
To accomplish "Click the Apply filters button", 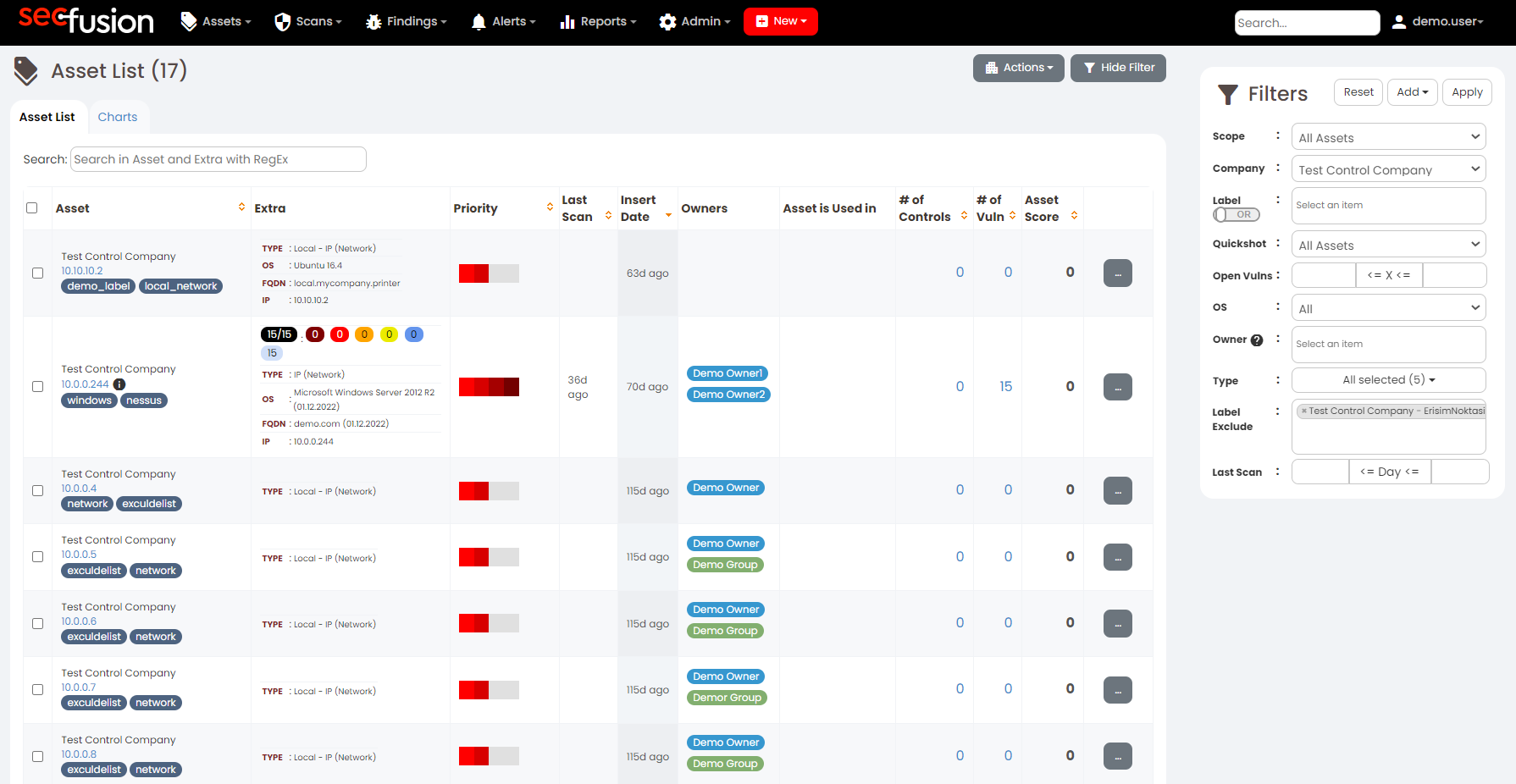I will pos(1467,92).
